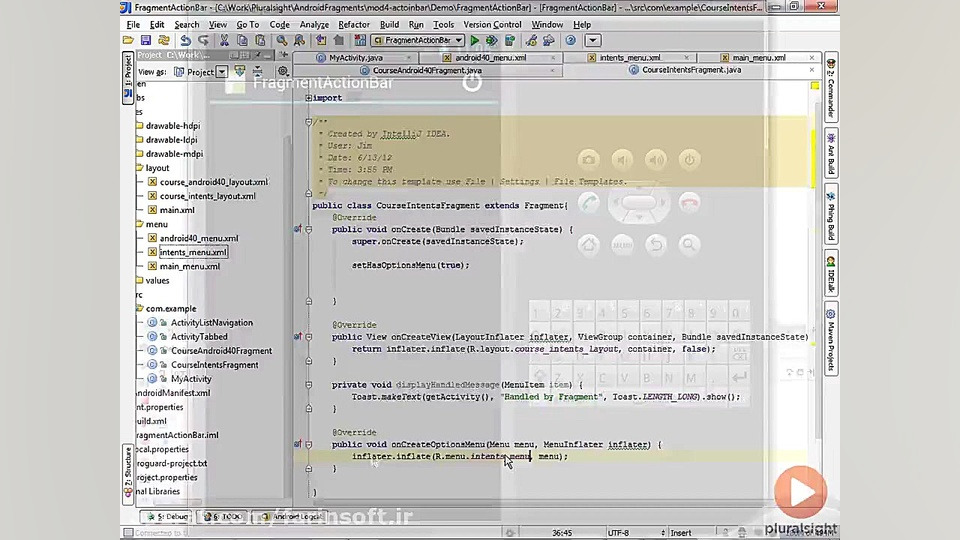The width and height of the screenshot is (960, 540).
Task: Click the override gutter marker beside onCreateOptionsMenu
Action: (298, 444)
